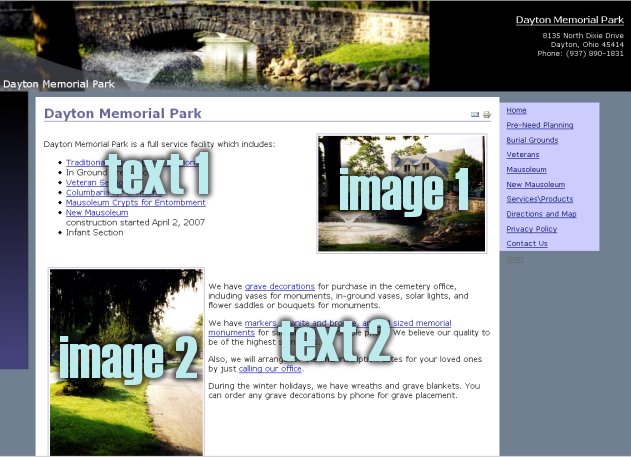Viewport: 631px width, 457px height.
Task: Open the Contact Us page
Action: click(527, 243)
